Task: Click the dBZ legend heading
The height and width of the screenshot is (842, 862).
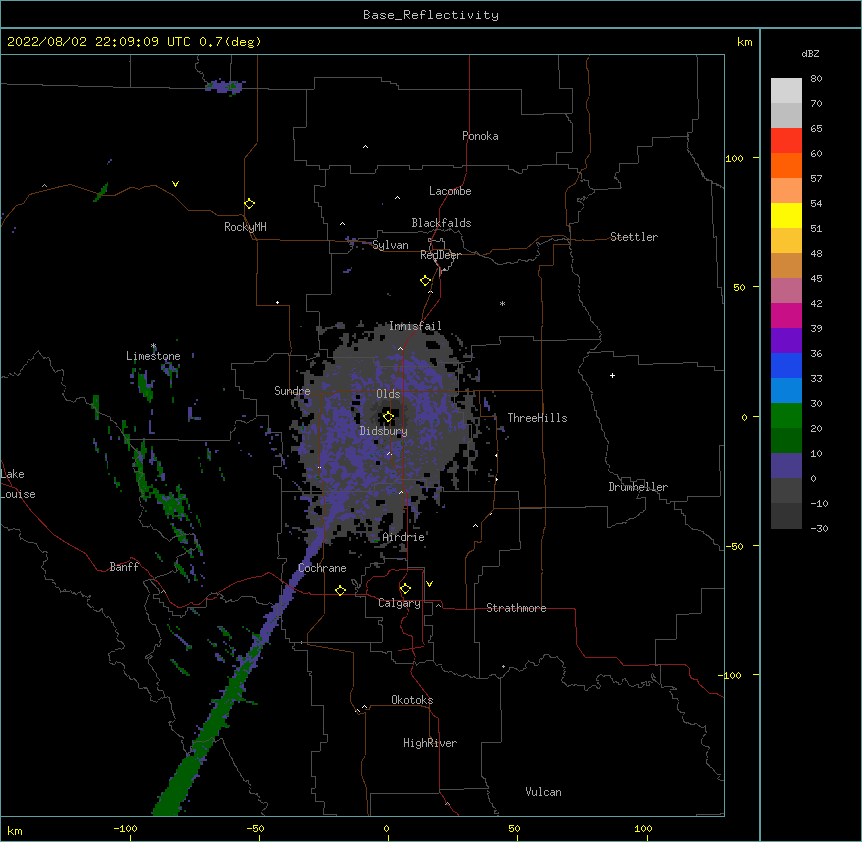Action: [x=810, y=53]
